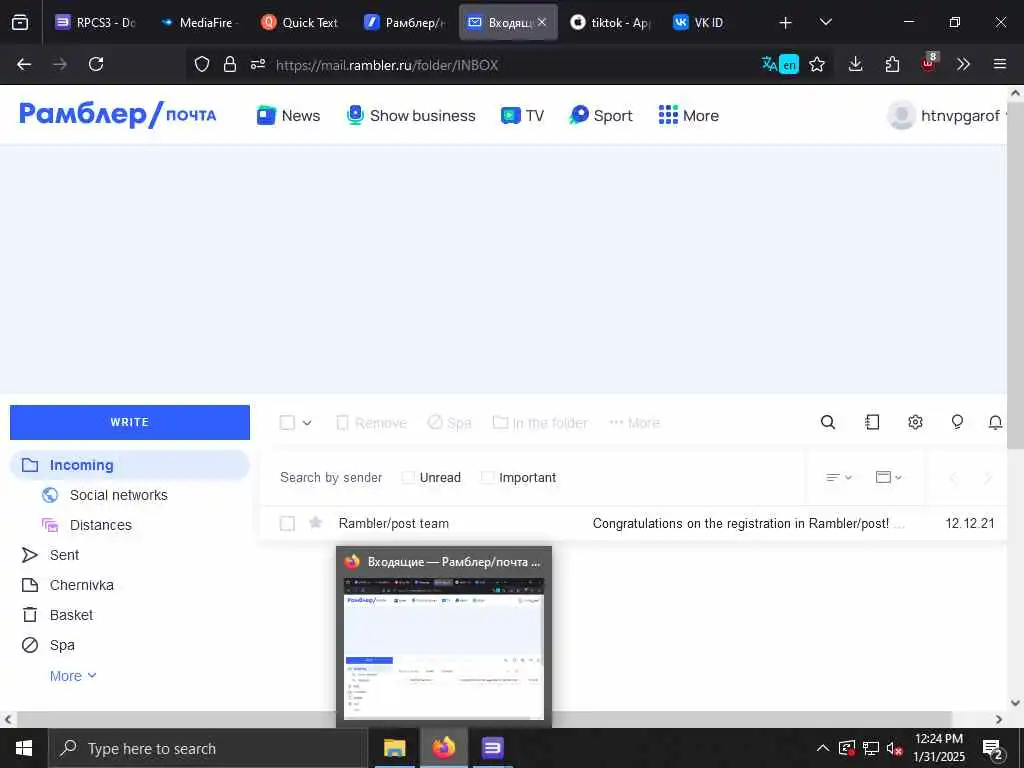Click the WRITE button
1024x768 pixels.
tap(129, 423)
